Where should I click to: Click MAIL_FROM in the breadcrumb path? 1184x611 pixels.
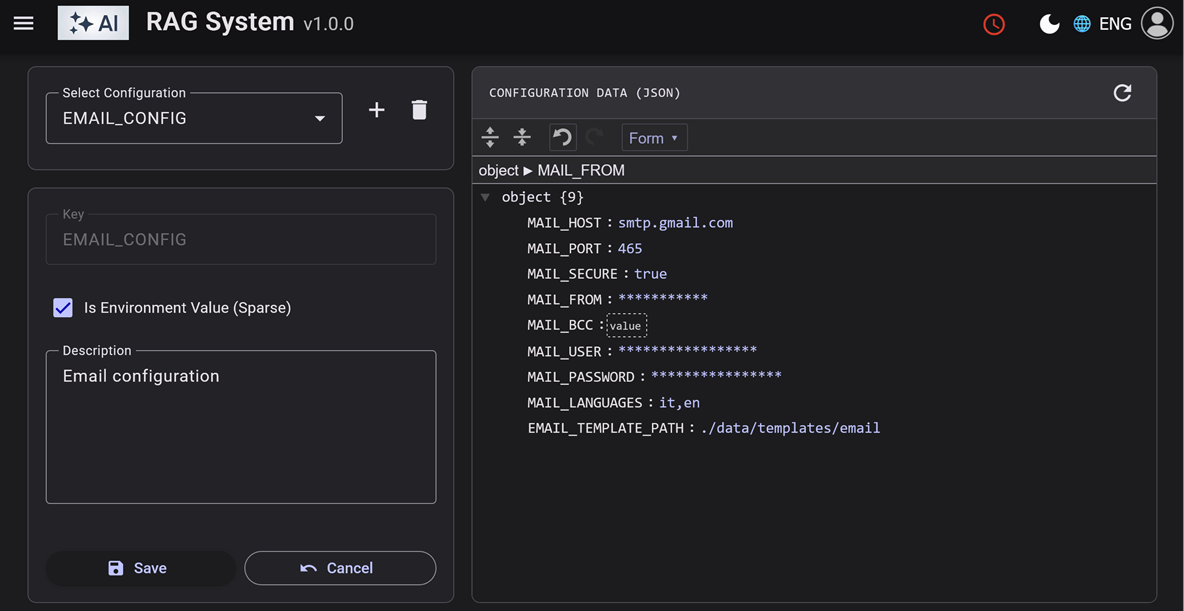coord(581,170)
